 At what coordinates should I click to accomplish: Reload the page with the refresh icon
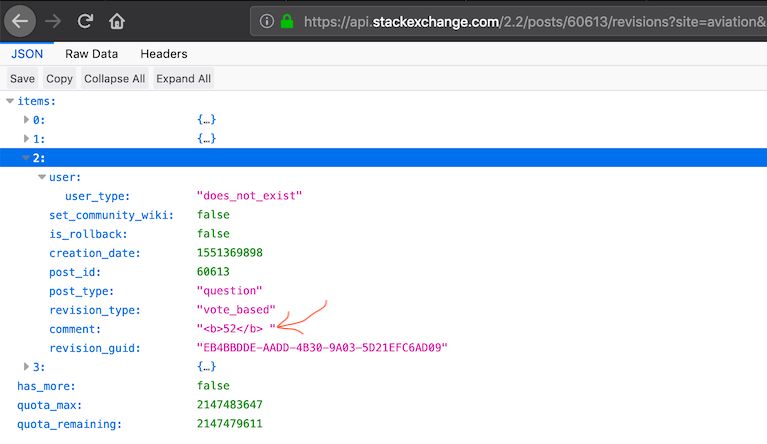85,21
